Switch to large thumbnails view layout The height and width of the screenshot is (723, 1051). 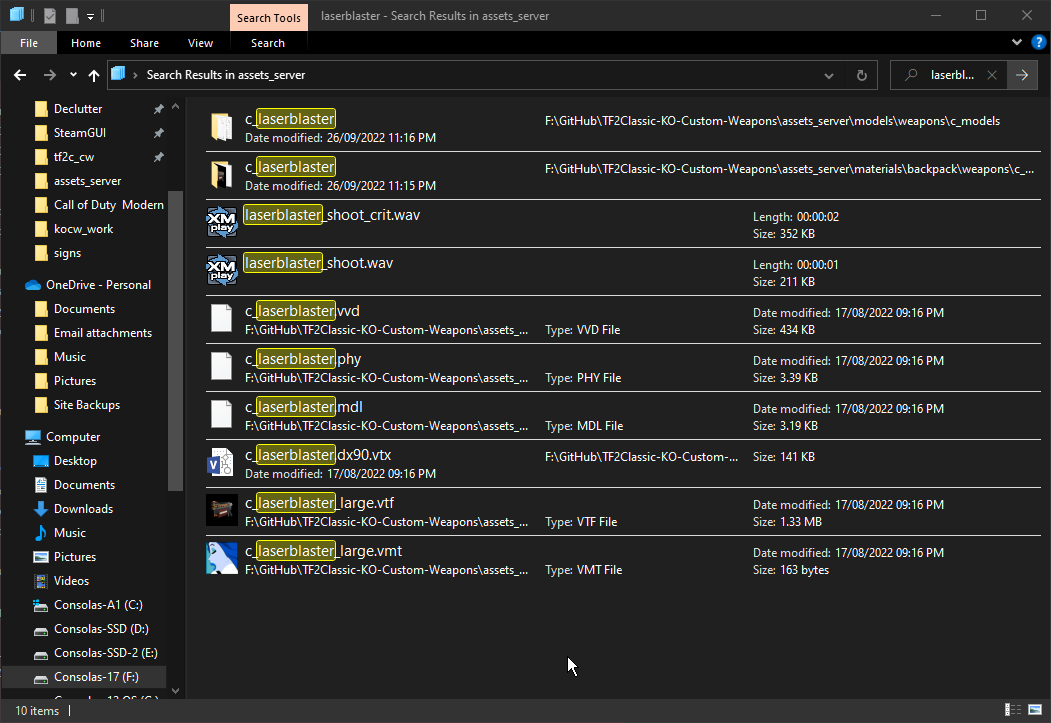click(1036, 710)
